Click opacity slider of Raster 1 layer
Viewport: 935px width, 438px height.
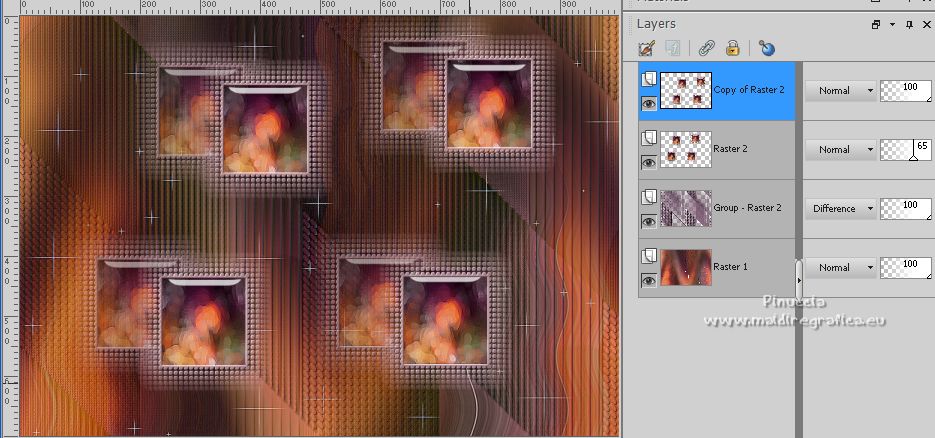point(906,268)
